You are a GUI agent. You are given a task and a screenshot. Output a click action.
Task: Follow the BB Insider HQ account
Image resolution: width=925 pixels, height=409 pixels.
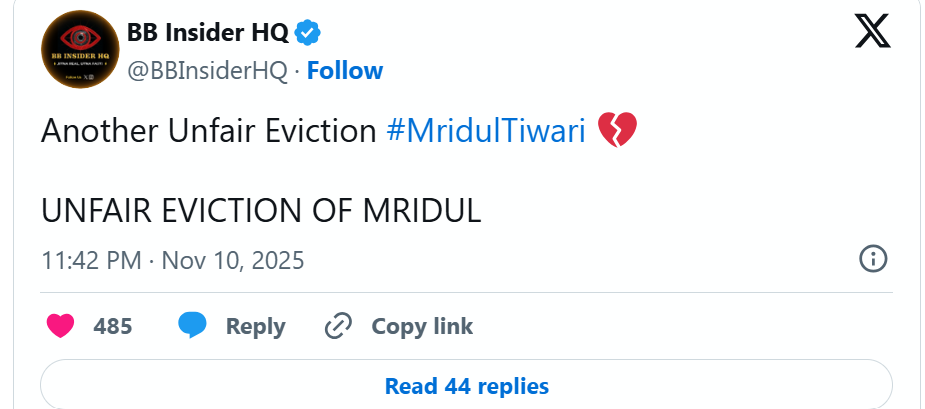tap(345, 71)
